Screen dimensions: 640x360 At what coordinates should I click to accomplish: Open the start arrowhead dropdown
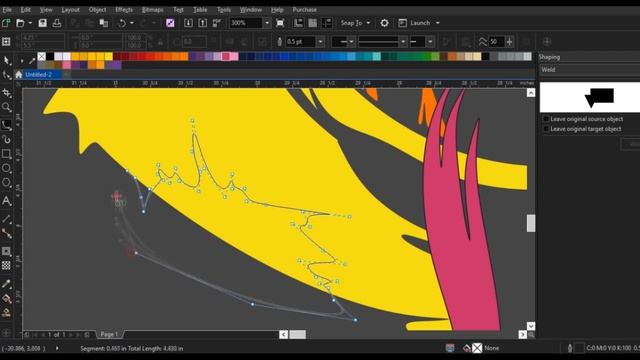coord(351,42)
